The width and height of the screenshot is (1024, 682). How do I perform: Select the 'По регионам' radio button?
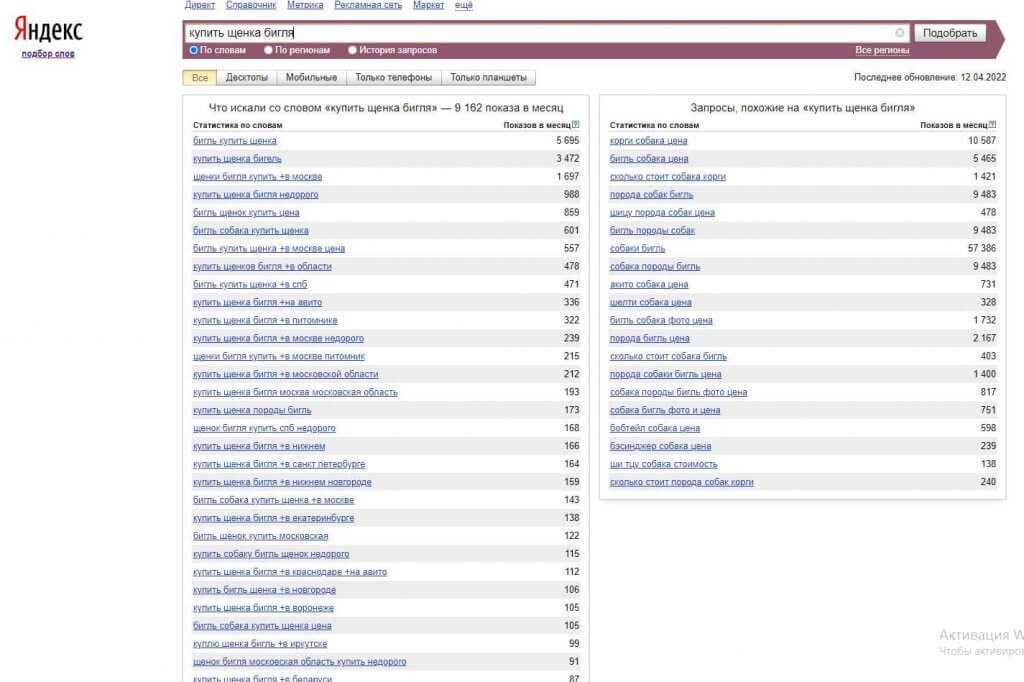(268, 50)
